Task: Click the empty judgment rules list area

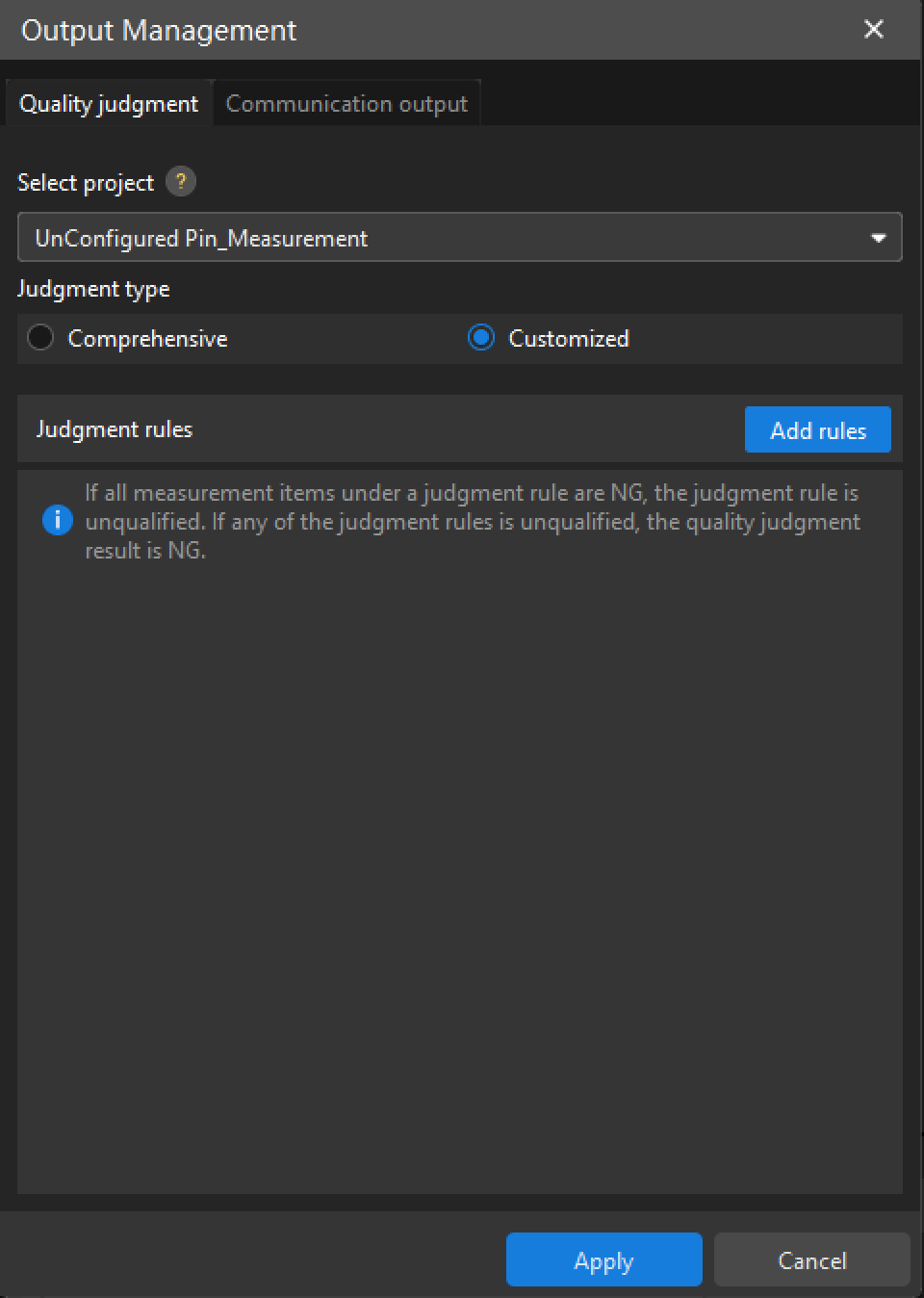Action: pos(460,867)
